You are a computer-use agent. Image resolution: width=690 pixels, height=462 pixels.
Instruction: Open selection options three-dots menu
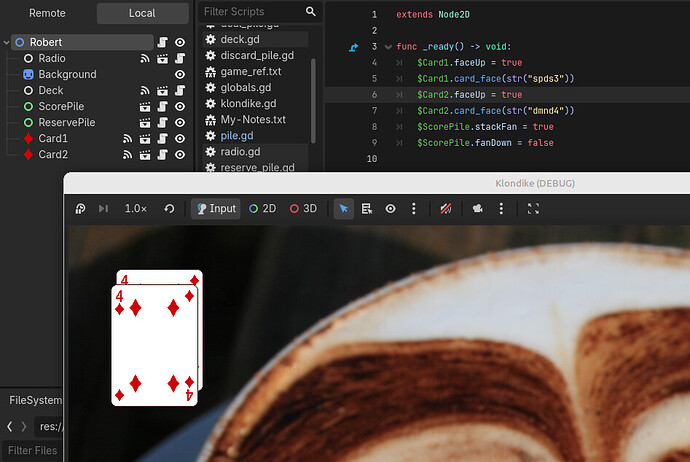[414, 209]
